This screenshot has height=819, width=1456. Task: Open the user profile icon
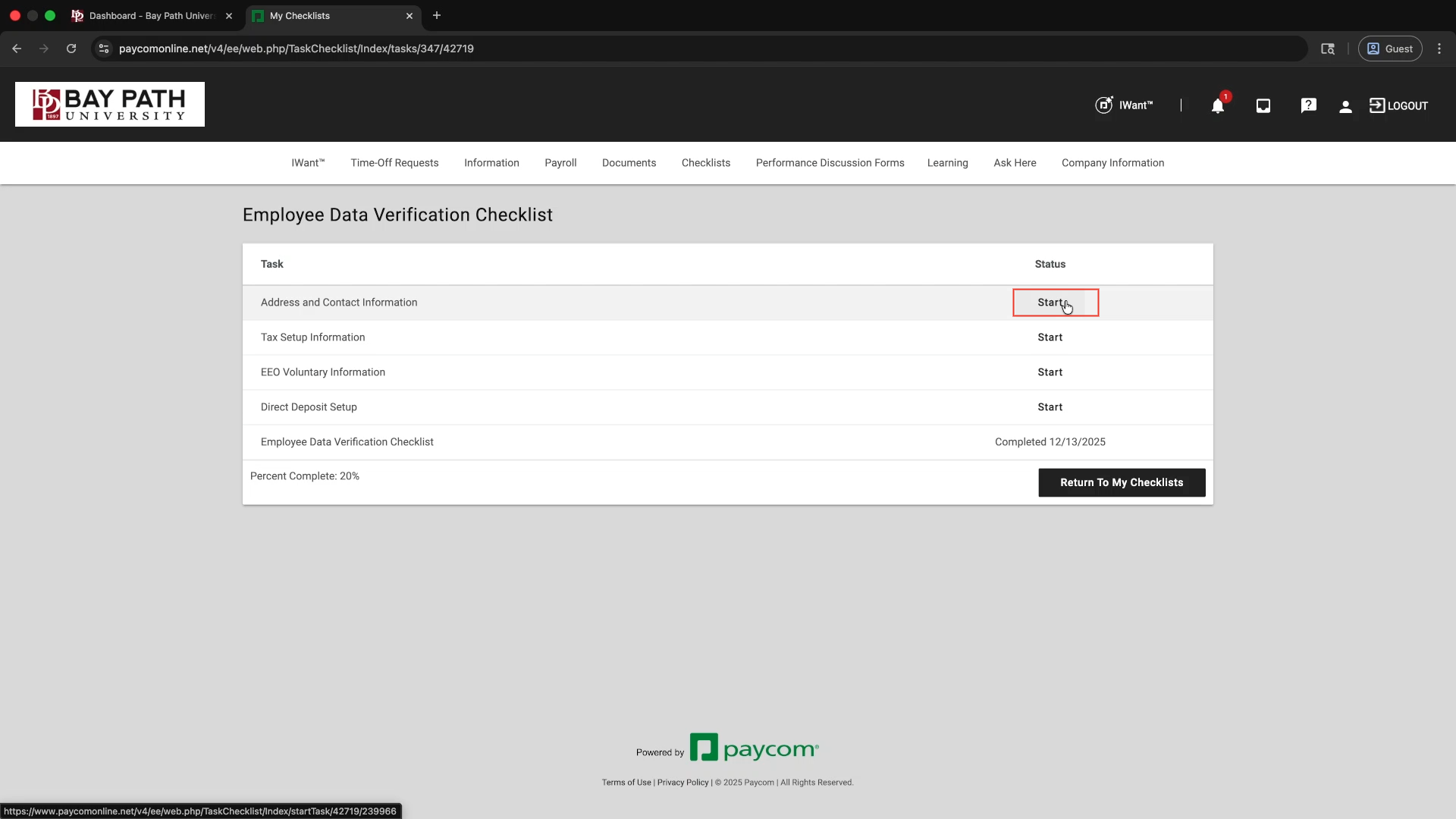point(1345,106)
